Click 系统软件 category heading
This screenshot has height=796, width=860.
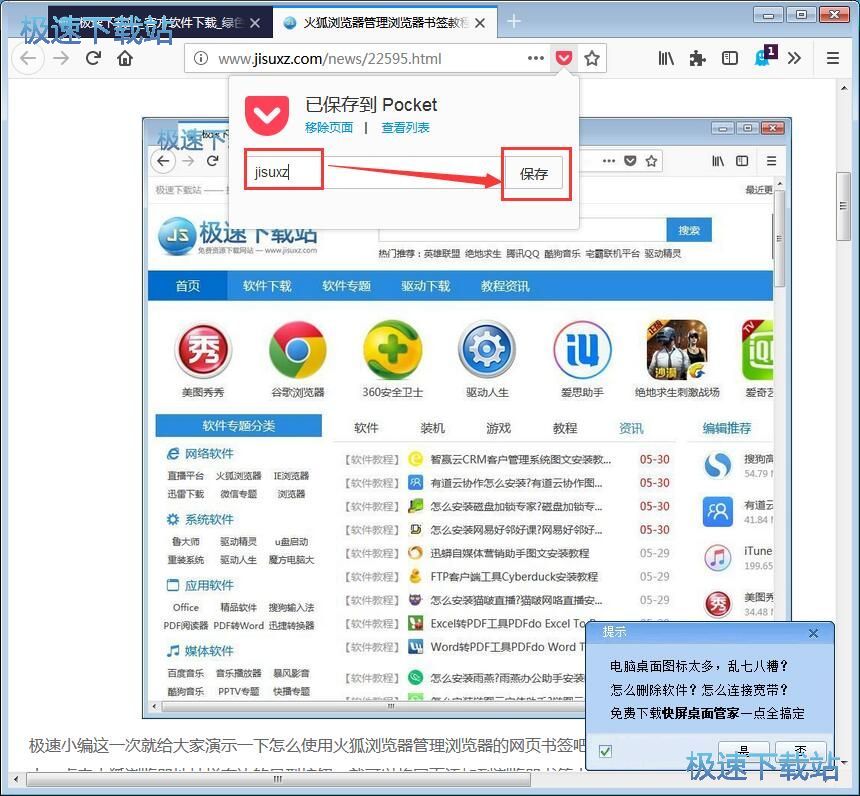point(209,520)
